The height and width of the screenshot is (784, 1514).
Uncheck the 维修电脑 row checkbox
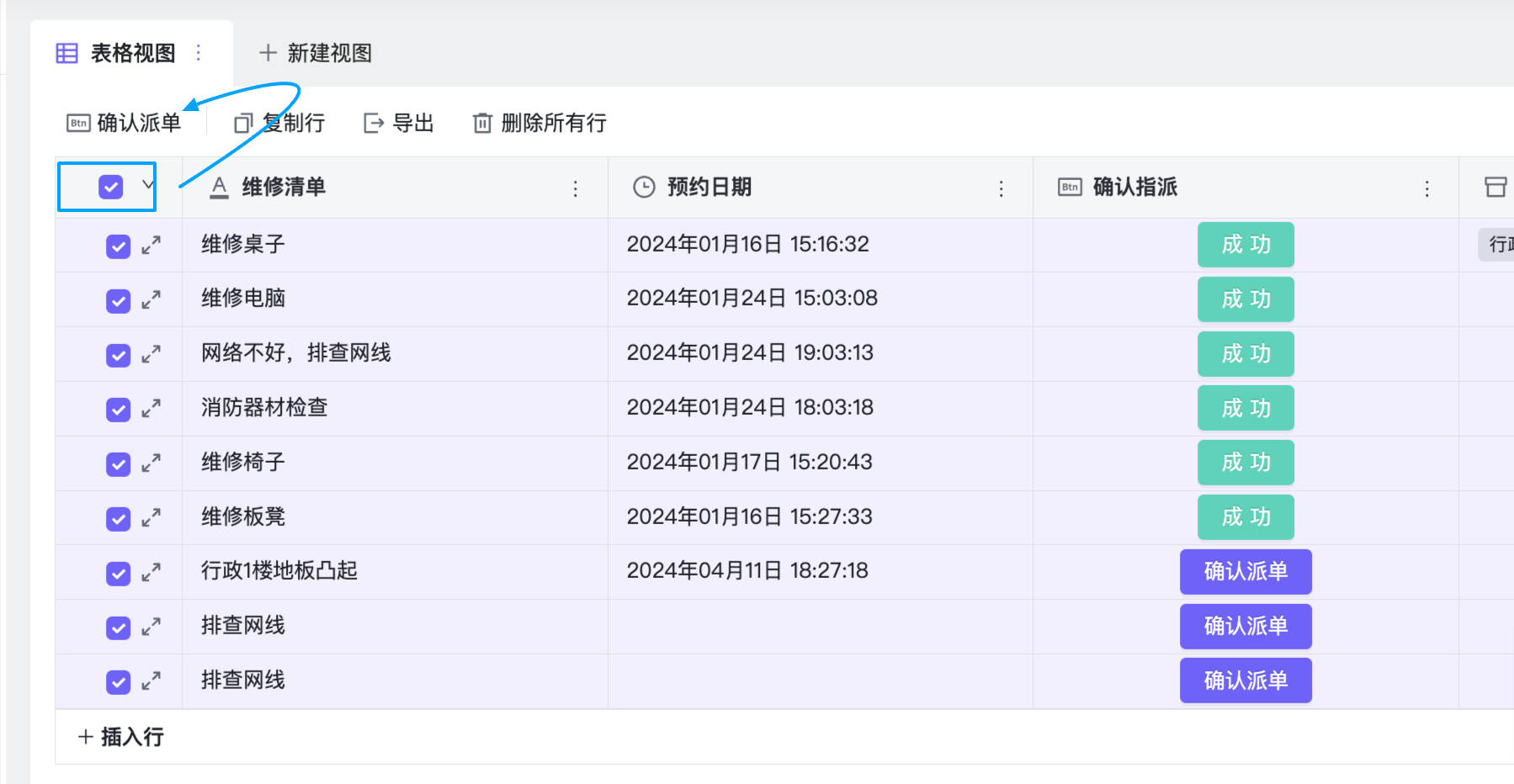tap(119, 300)
